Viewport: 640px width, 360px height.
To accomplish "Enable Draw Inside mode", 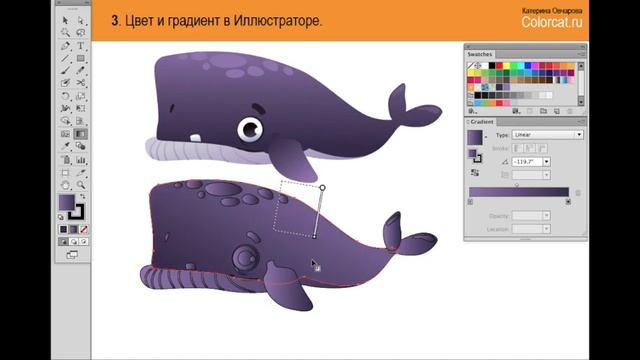I will 84,242.
